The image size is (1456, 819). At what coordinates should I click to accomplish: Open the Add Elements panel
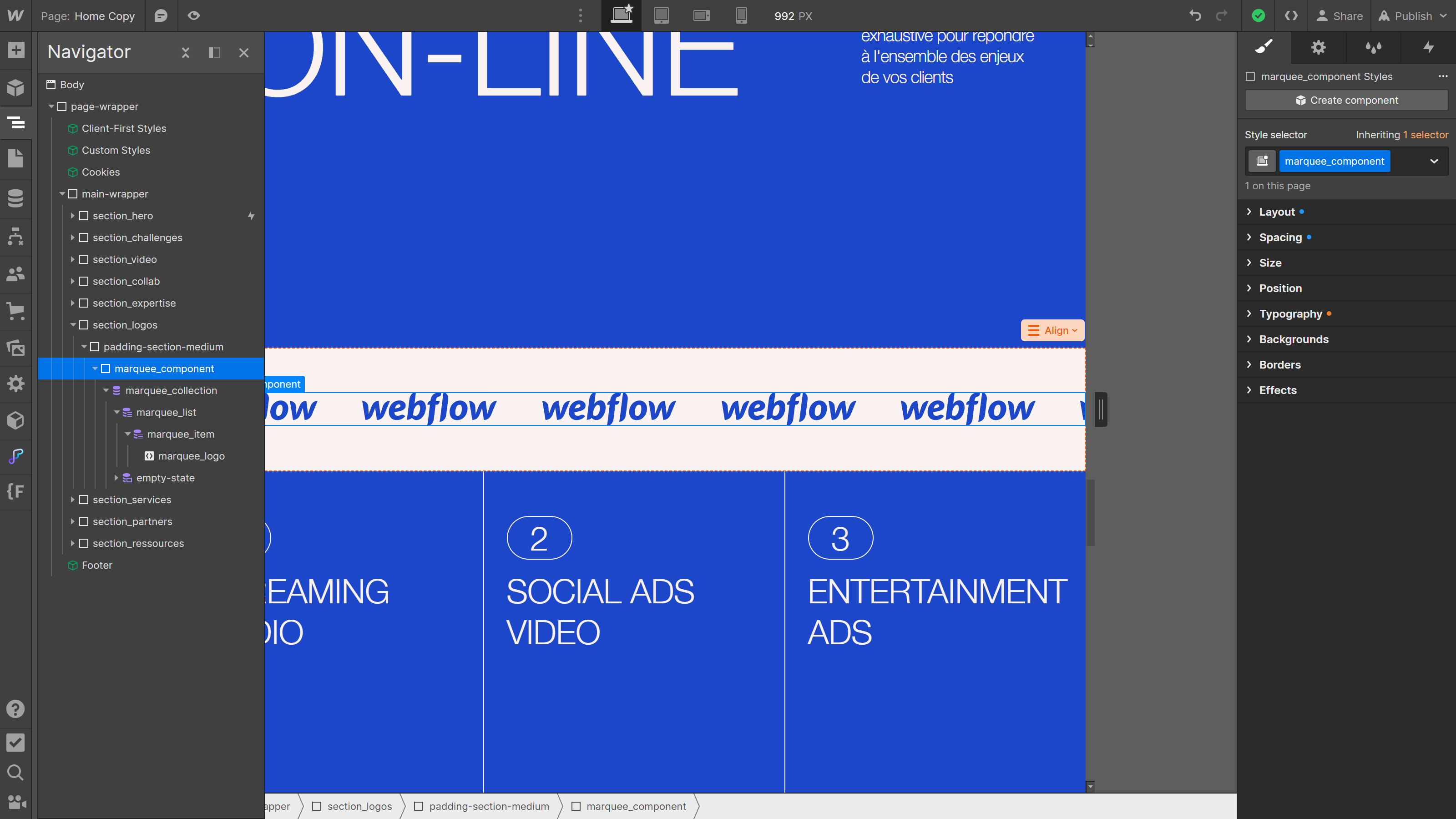(15, 51)
